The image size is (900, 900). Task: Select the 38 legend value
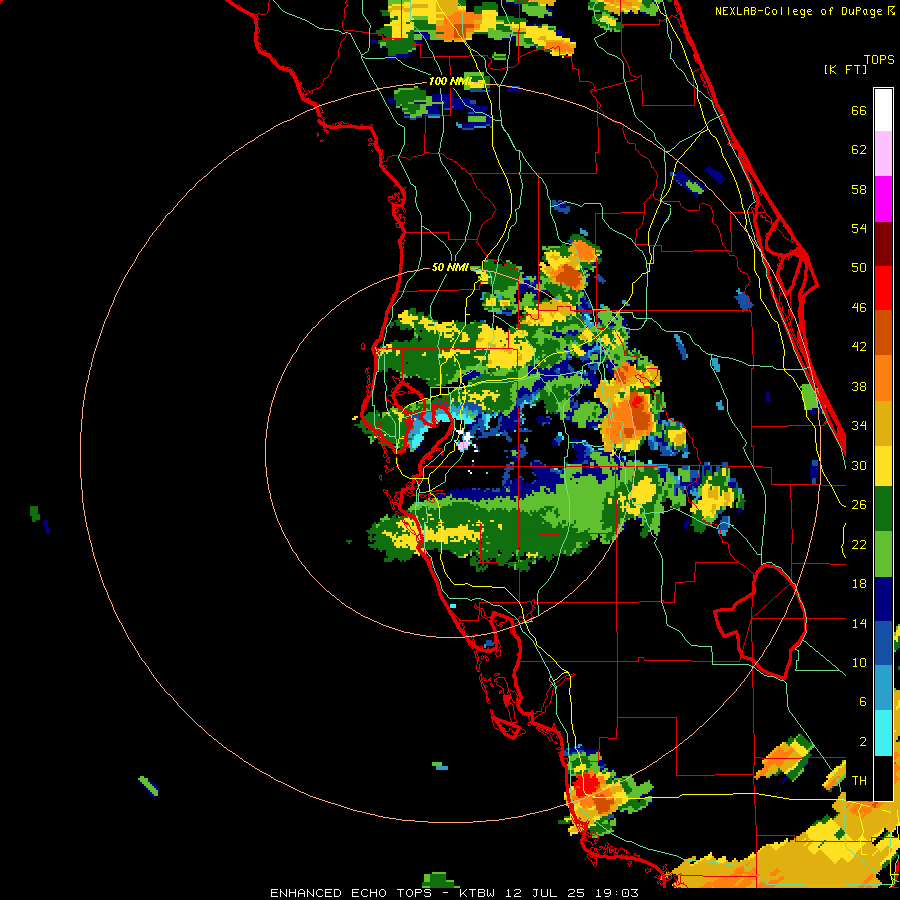(x=859, y=386)
